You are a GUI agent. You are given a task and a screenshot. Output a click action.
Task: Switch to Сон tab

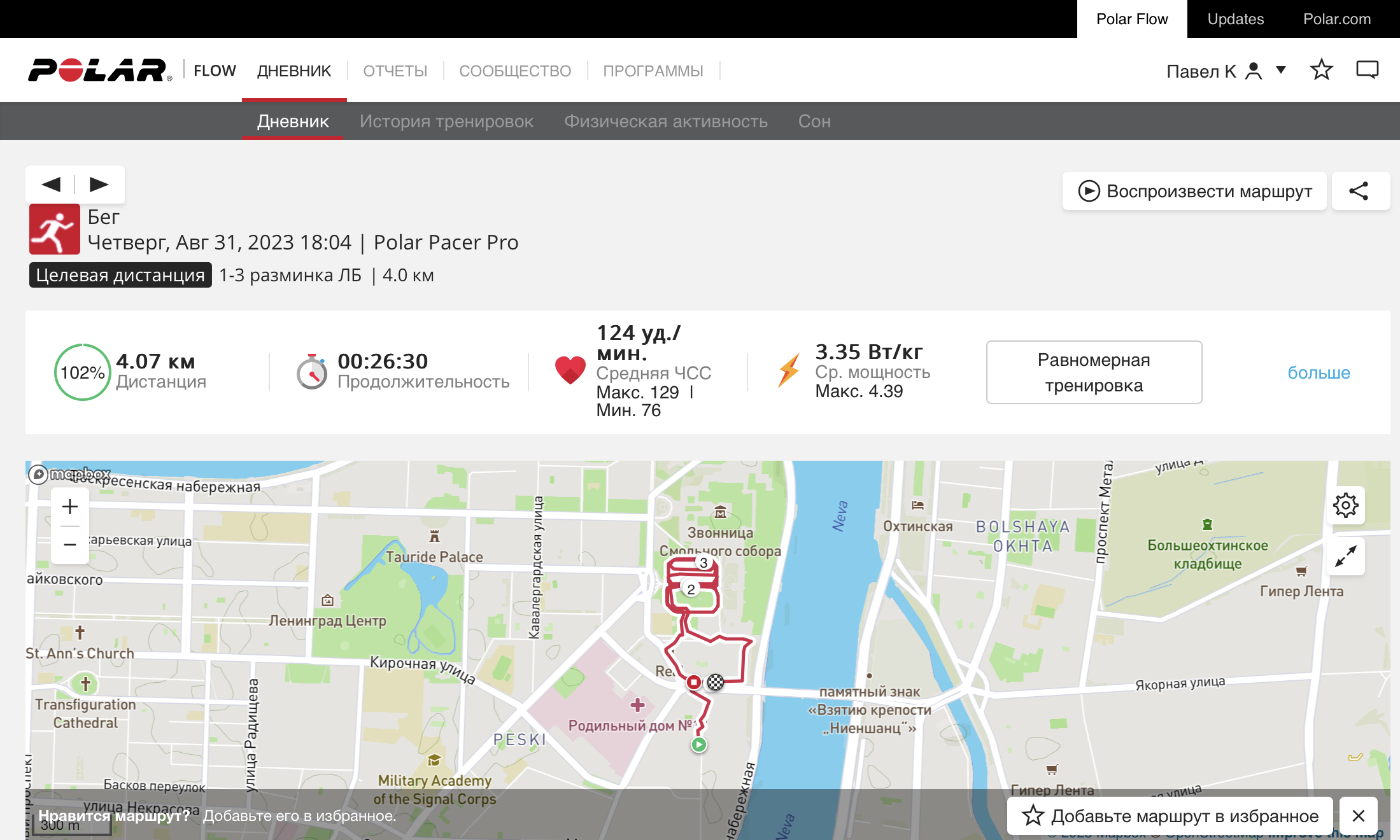click(x=815, y=121)
